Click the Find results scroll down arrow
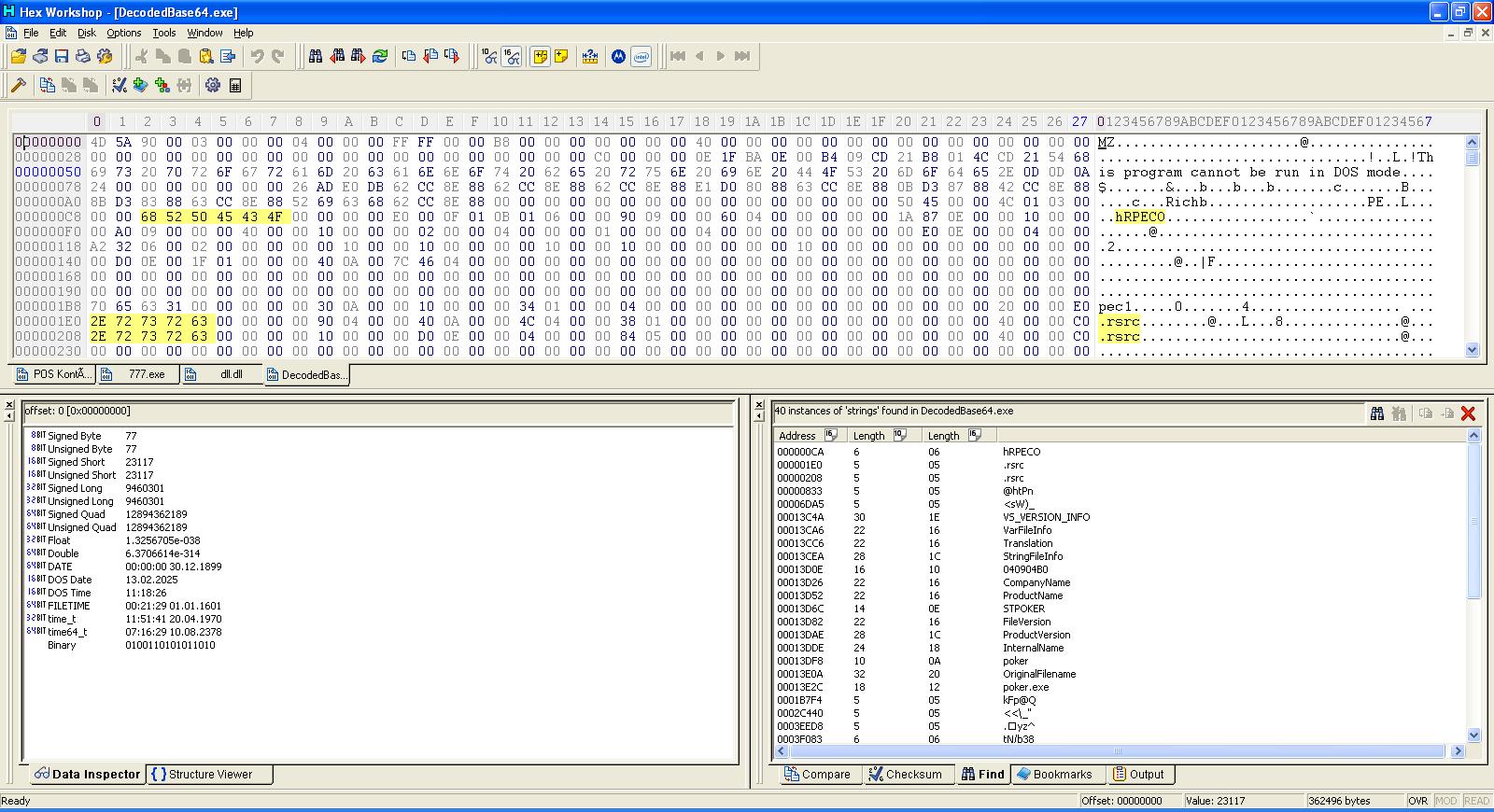Image resolution: width=1494 pixels, height=812 pixels. [x=1474, y=735]
